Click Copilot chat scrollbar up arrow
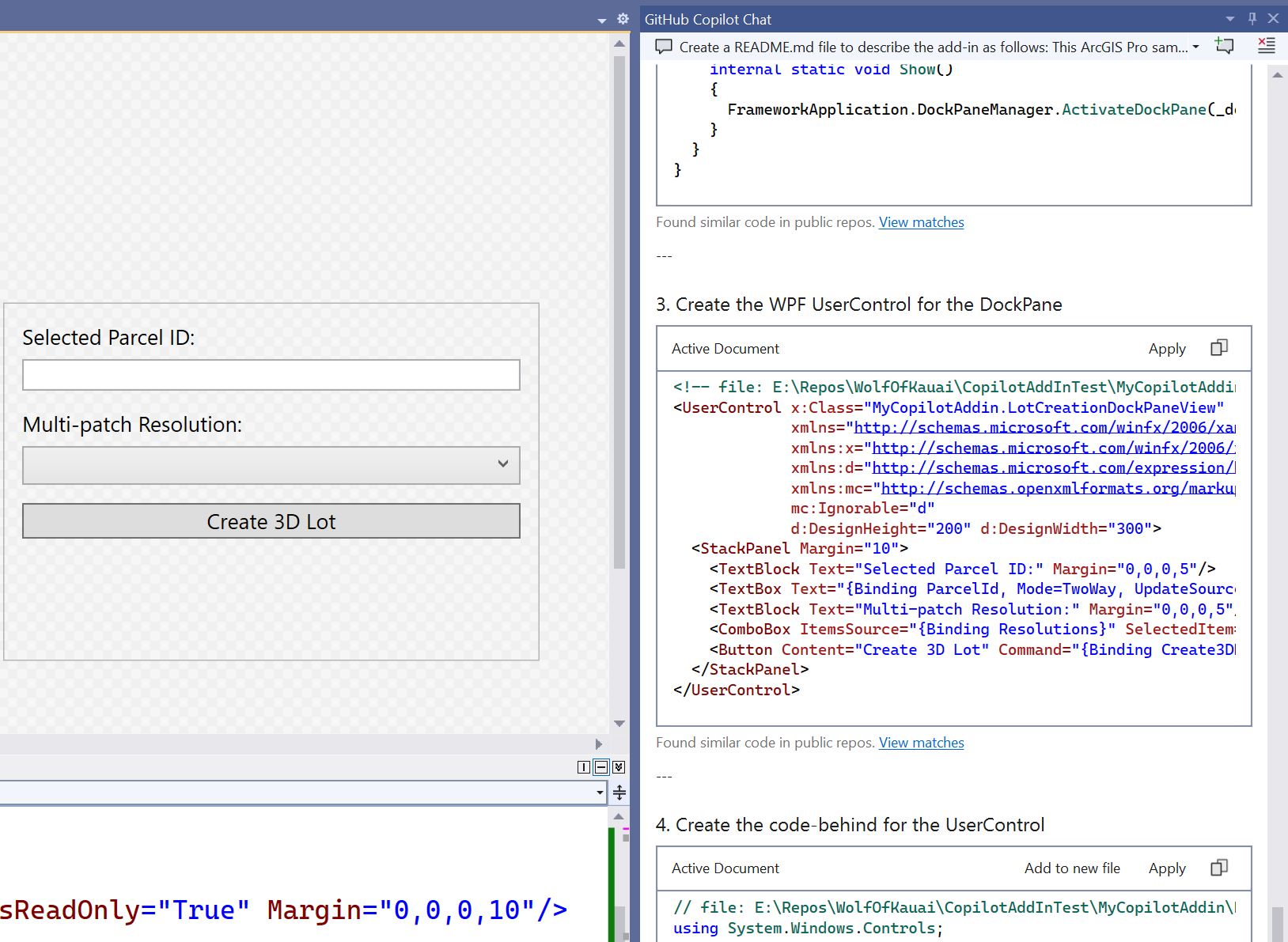Image resolution: width=1288 pixels, height=942 pixels. click(x=1278, y=74)
